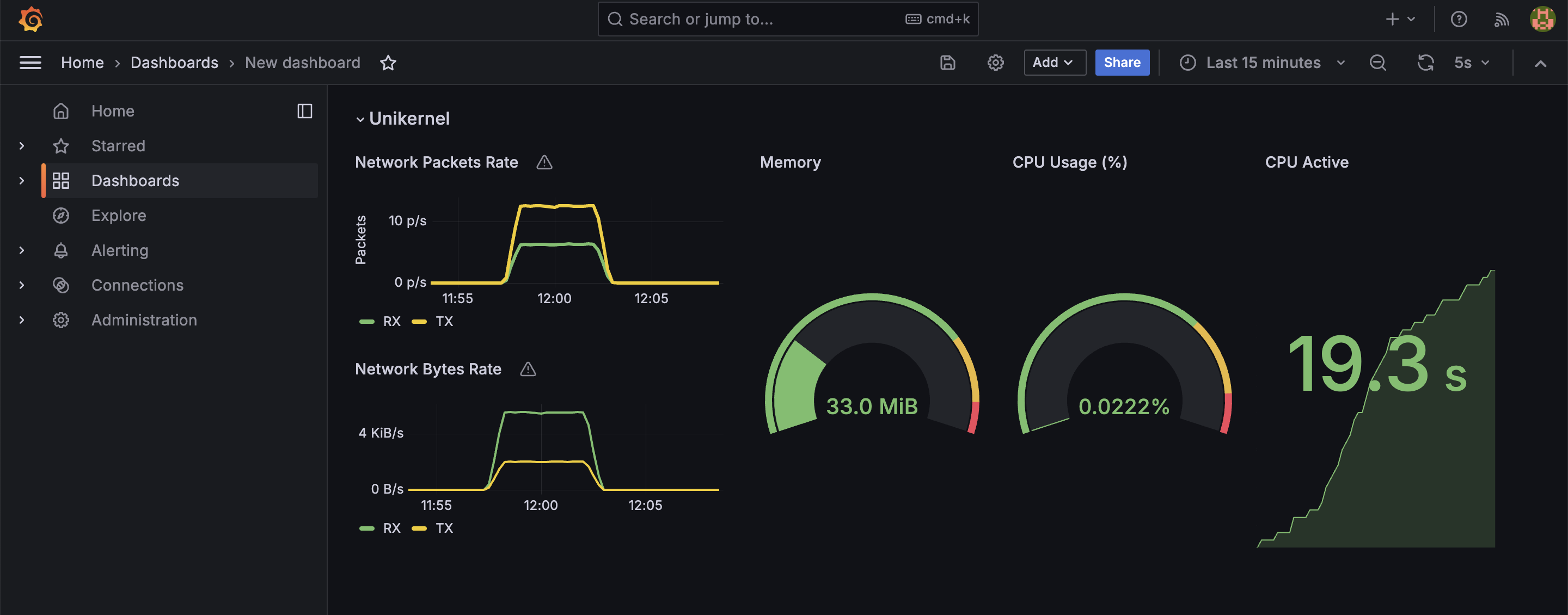The height and width of the screenshot is (615, 1568).
Task: Collapse the Unikernel row
Action: pos(360,119)
